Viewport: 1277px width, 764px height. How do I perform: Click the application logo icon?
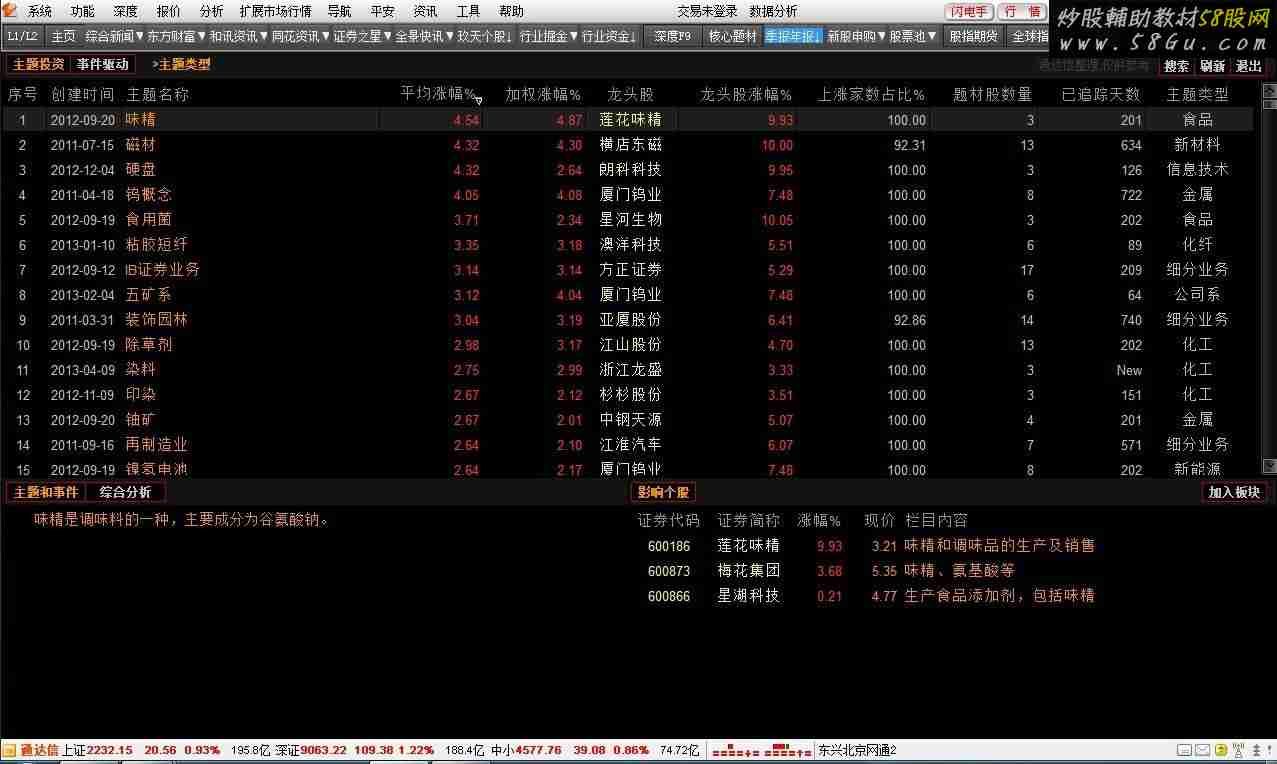click(x=10, y=11)
